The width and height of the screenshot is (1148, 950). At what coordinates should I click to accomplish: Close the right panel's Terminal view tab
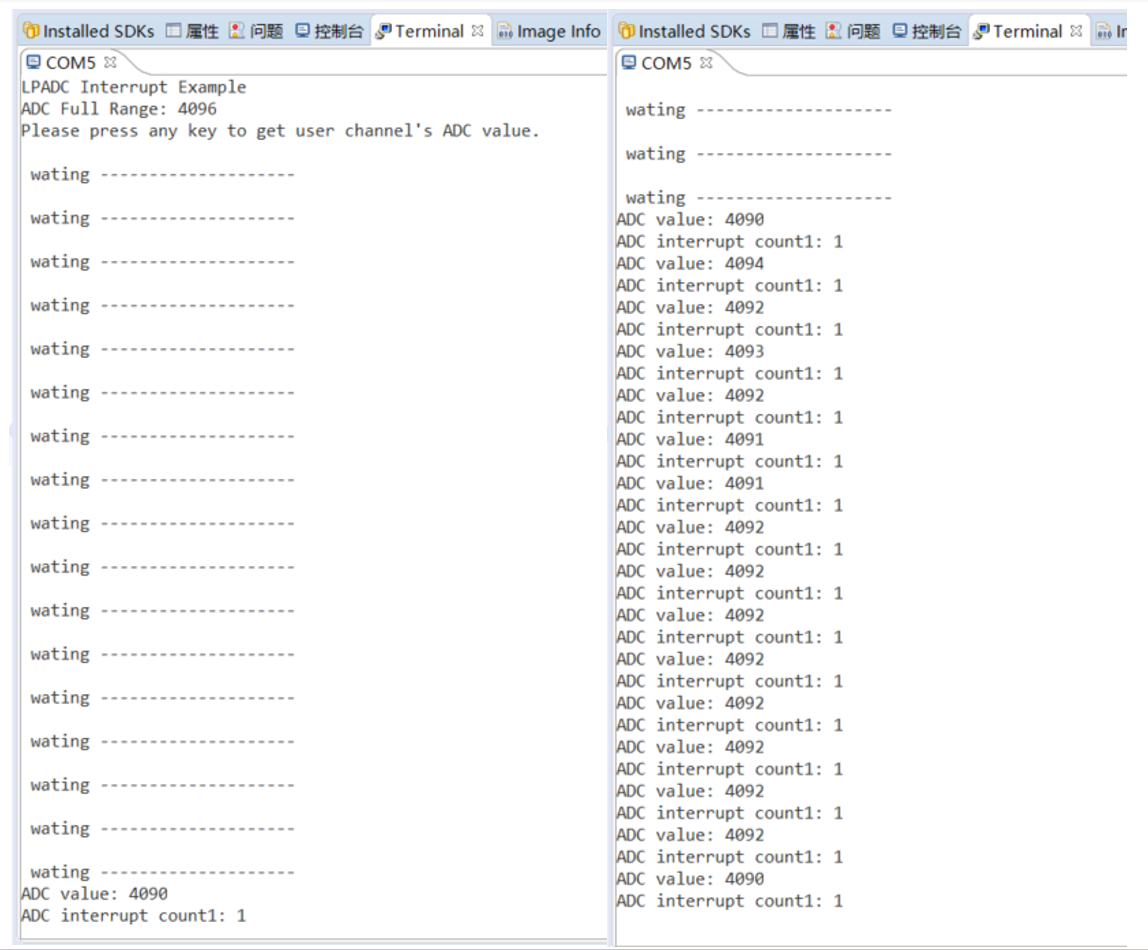pyautogui.click(x=1076, y=31)
